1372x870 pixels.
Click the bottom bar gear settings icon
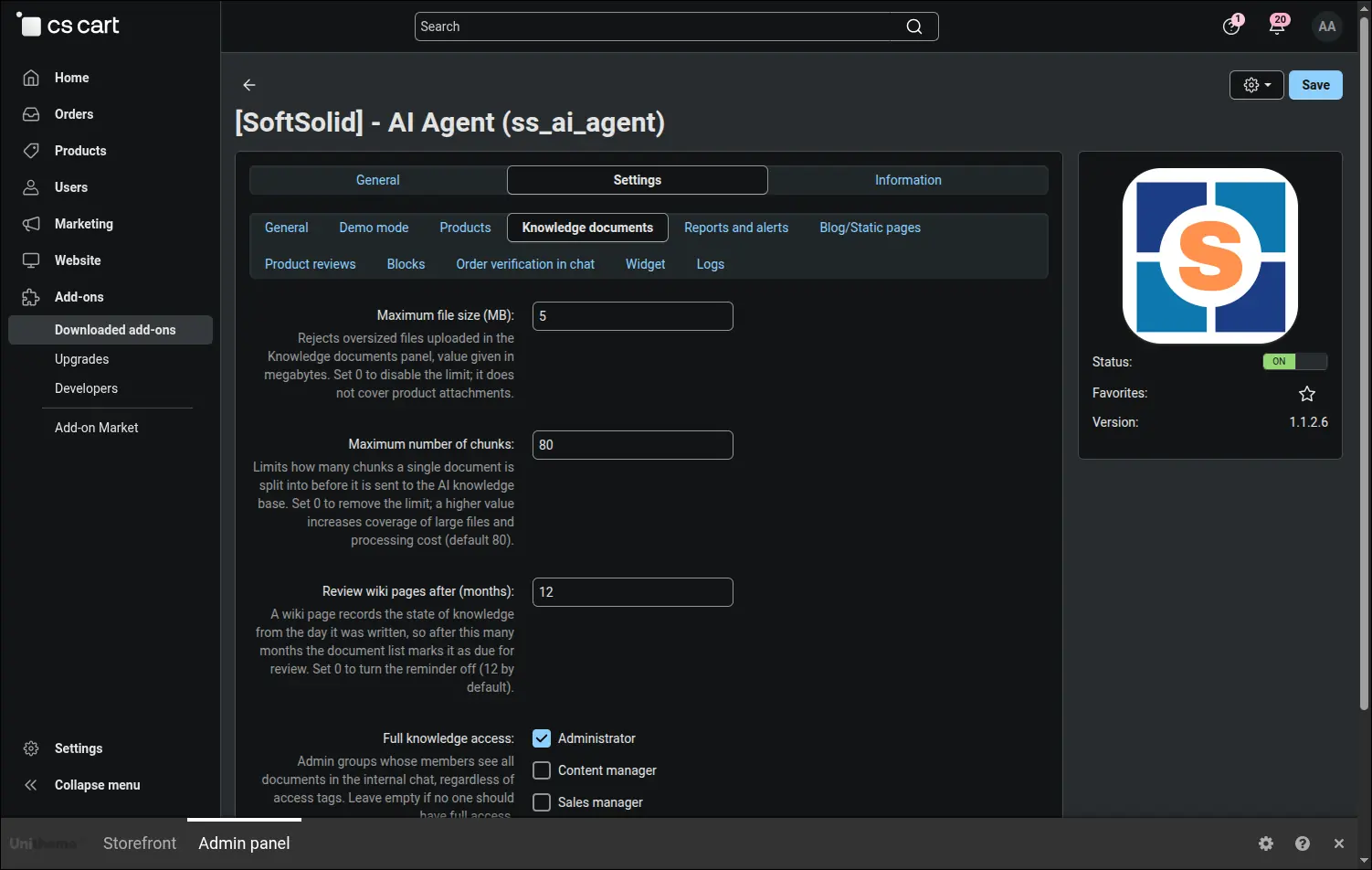tap(1266, 843)
